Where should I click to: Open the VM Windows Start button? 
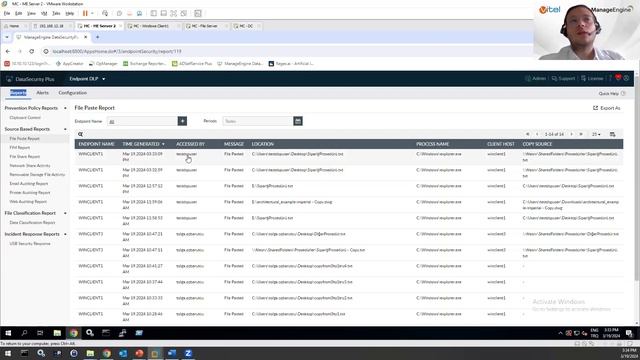[x=8, y=333]
